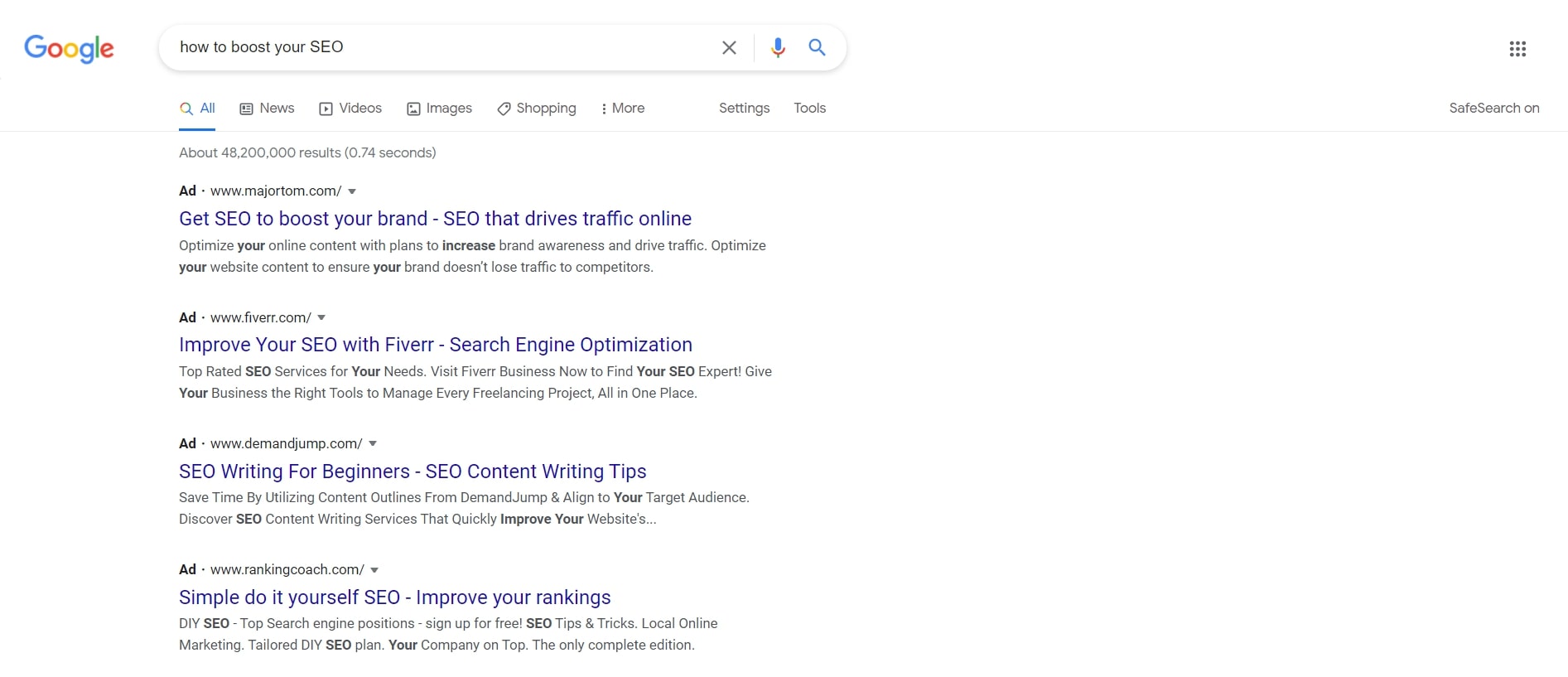Open the Shopping tab
The height and width of the screenshot is (677, 1568).
tap(536, 109)
